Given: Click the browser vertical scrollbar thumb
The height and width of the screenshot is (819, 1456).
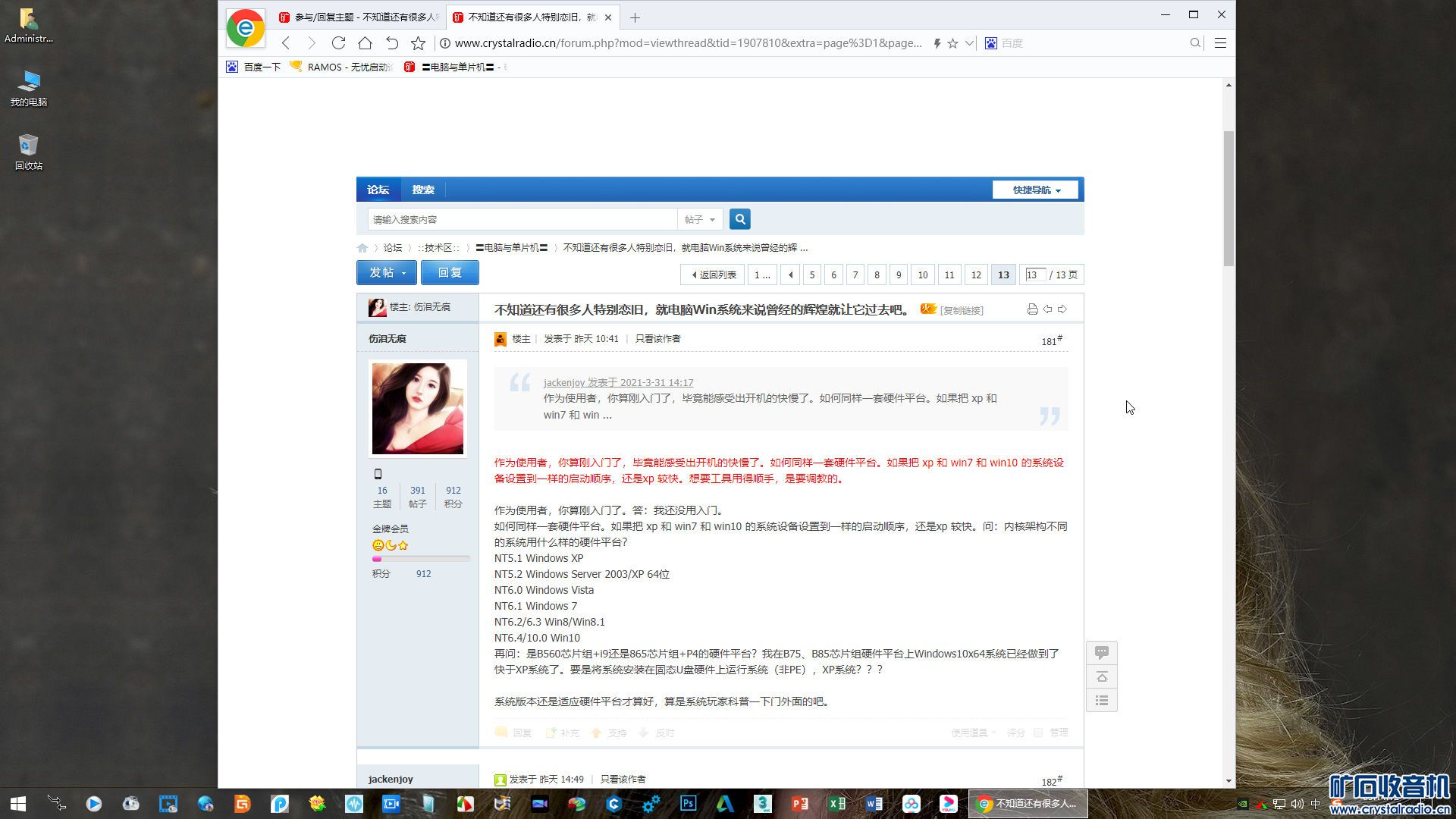Looking at the screenshot, I should (1228, 197).
